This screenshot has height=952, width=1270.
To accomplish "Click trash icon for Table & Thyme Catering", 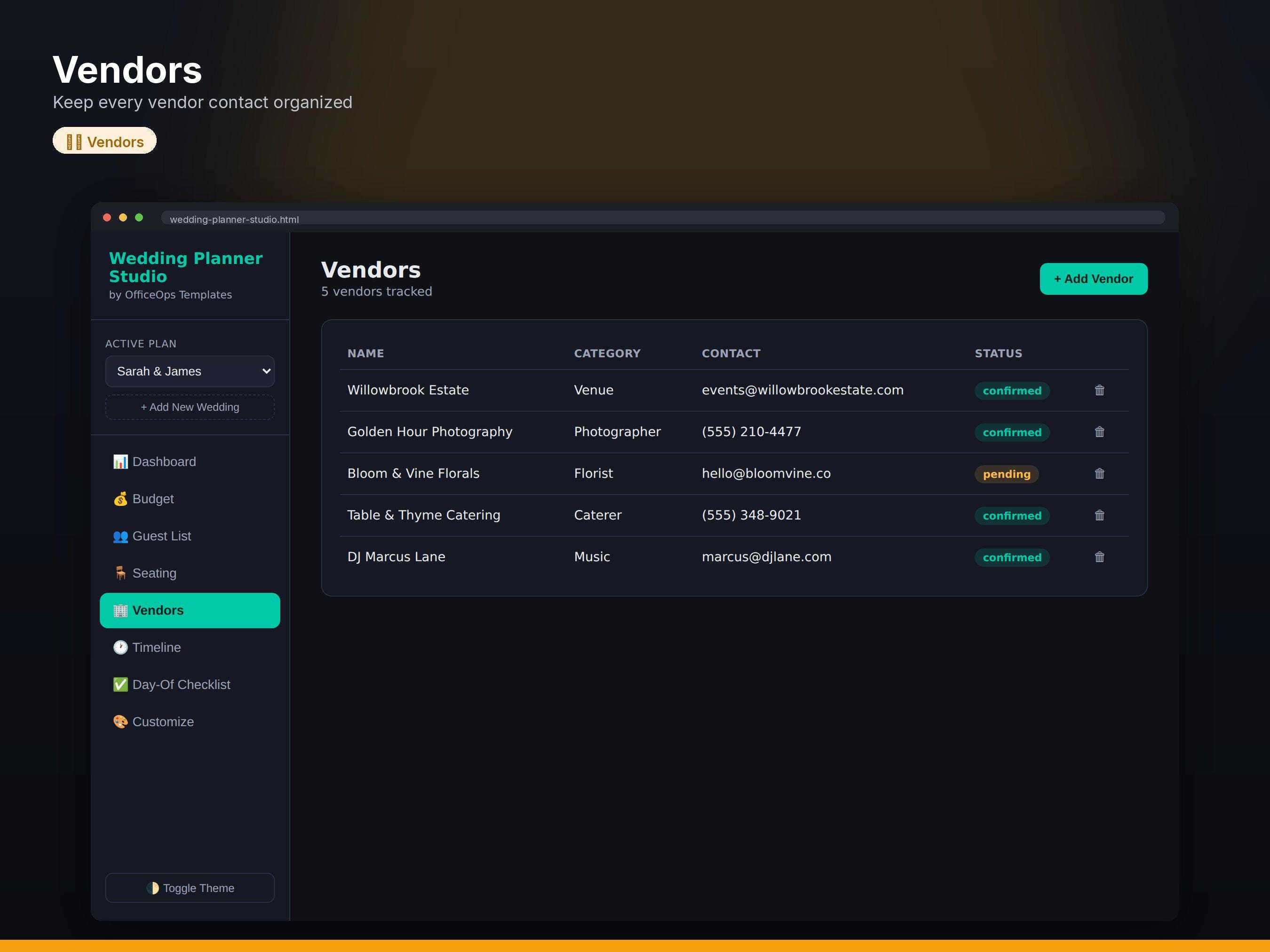I will (1099, 515).
